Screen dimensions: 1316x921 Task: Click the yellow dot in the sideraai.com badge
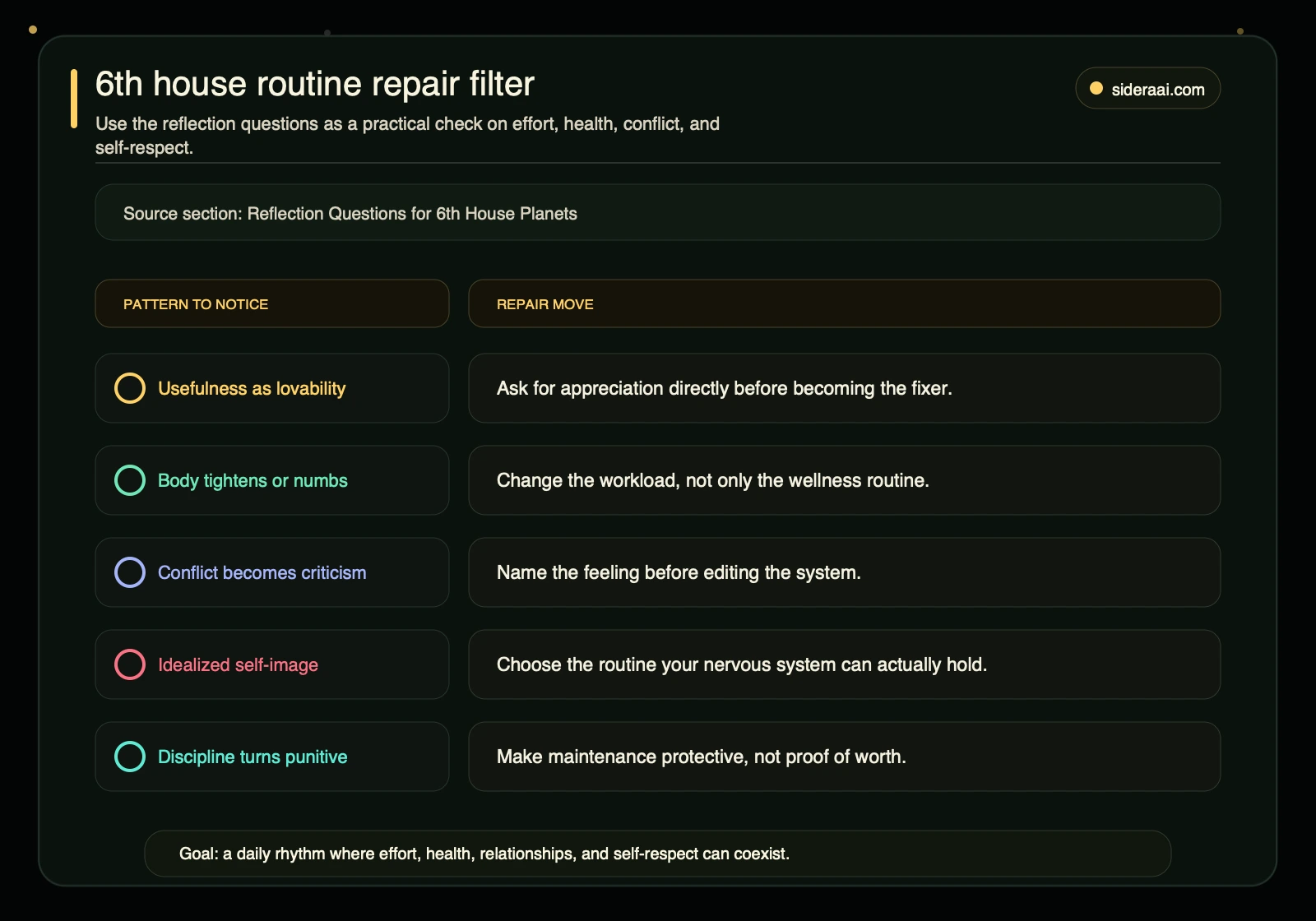point(1096,89)
